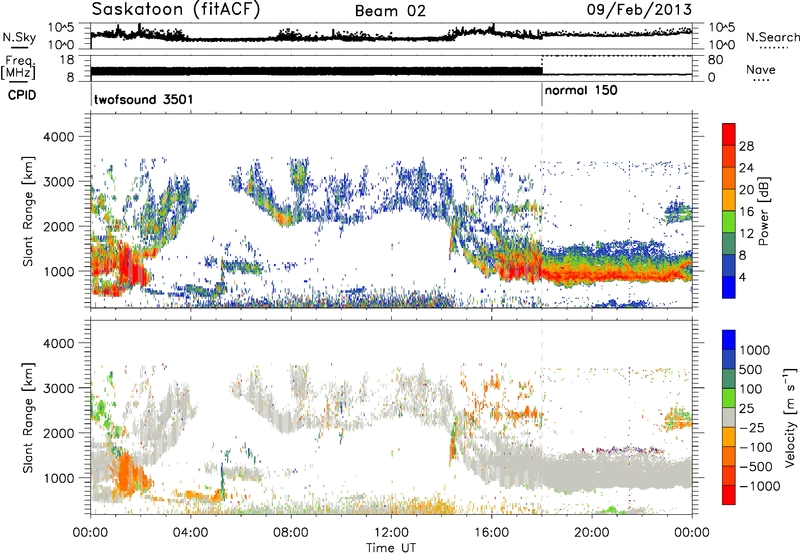Screen dimensions: 800x554
Task: Click the gray segment of velocity color bar
Action: 729,417
